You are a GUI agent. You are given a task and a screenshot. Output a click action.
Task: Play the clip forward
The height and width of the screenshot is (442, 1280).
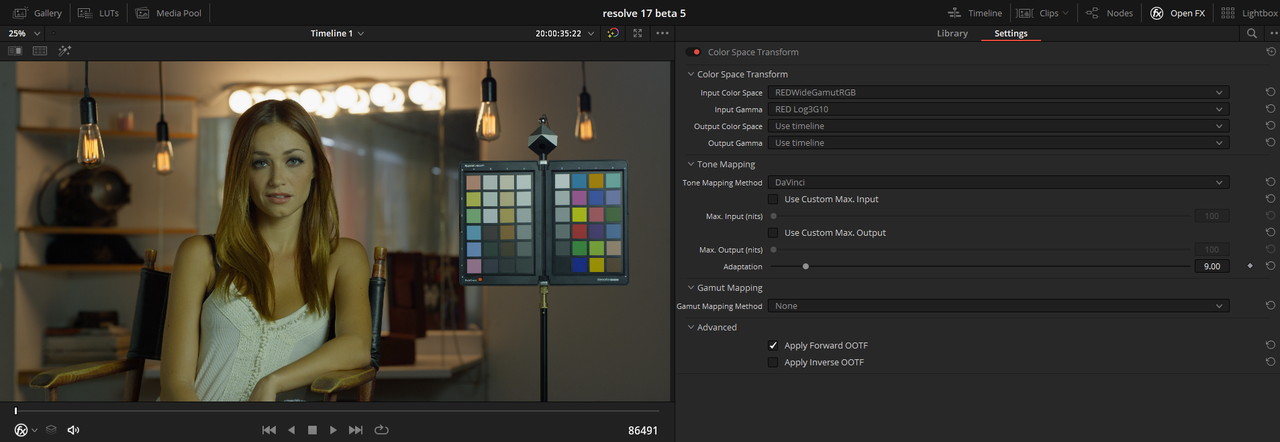[x=334, y=430]
